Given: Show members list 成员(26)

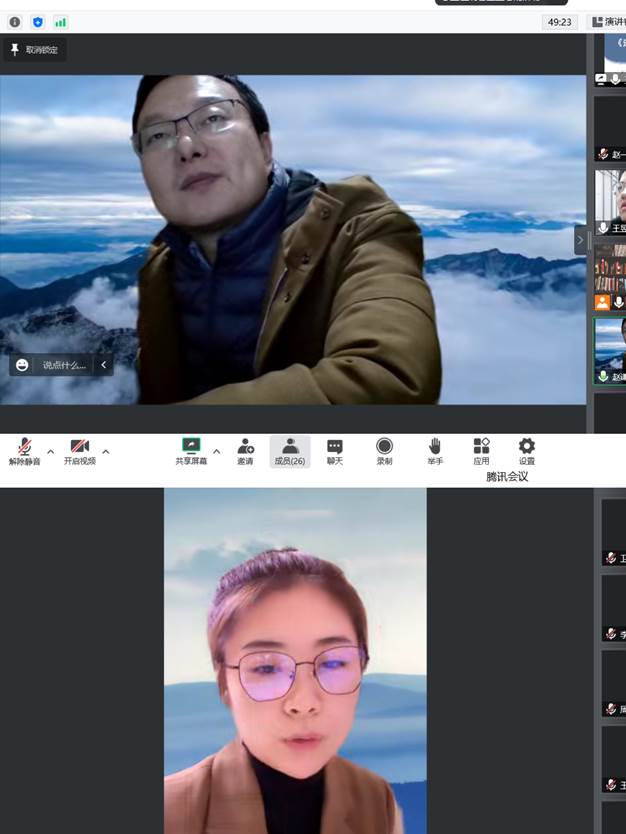Looking at the screenshot, I should 290,450.
